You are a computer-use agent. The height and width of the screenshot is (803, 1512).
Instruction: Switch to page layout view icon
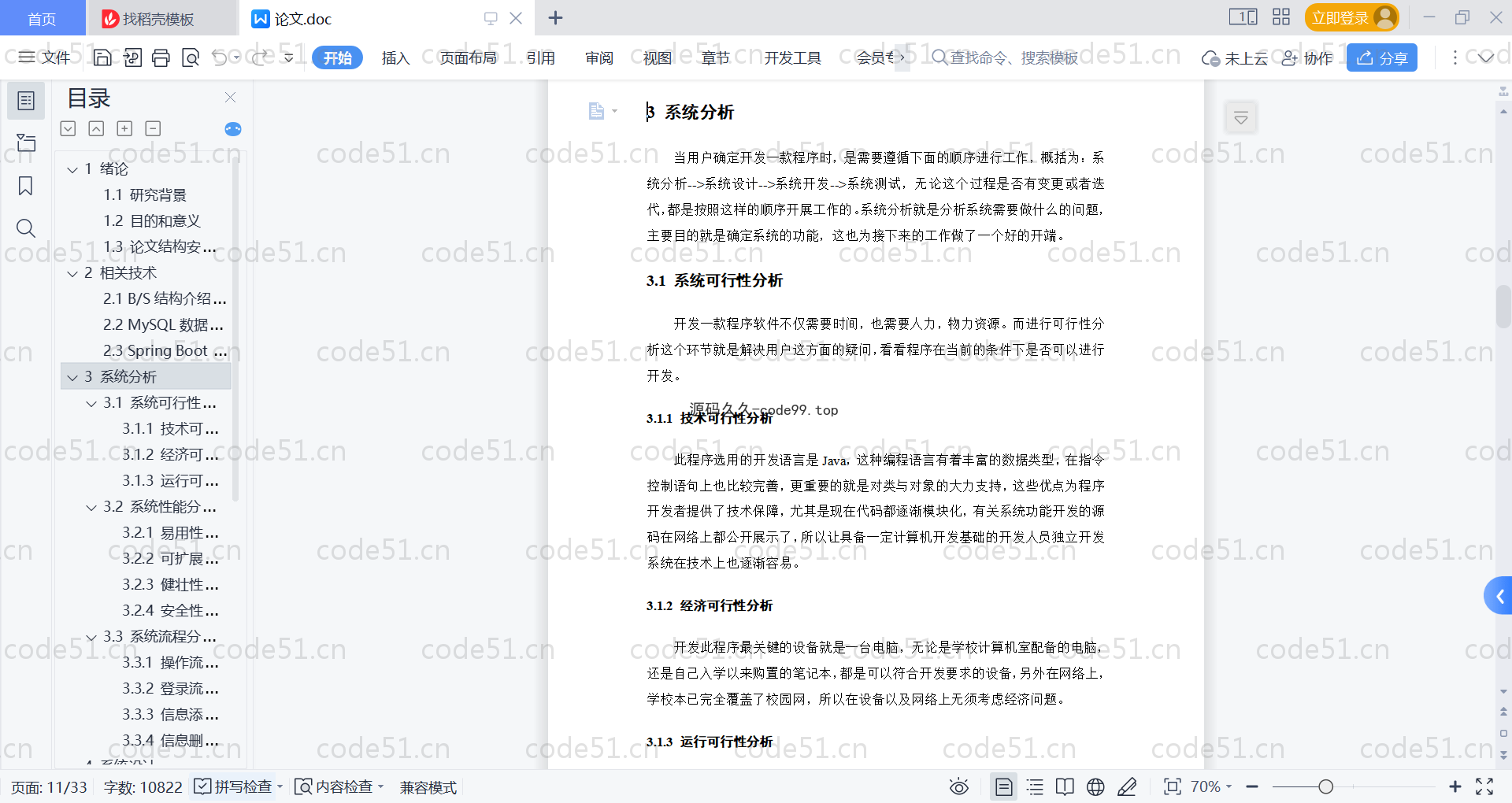click(x=1003, y=786)
